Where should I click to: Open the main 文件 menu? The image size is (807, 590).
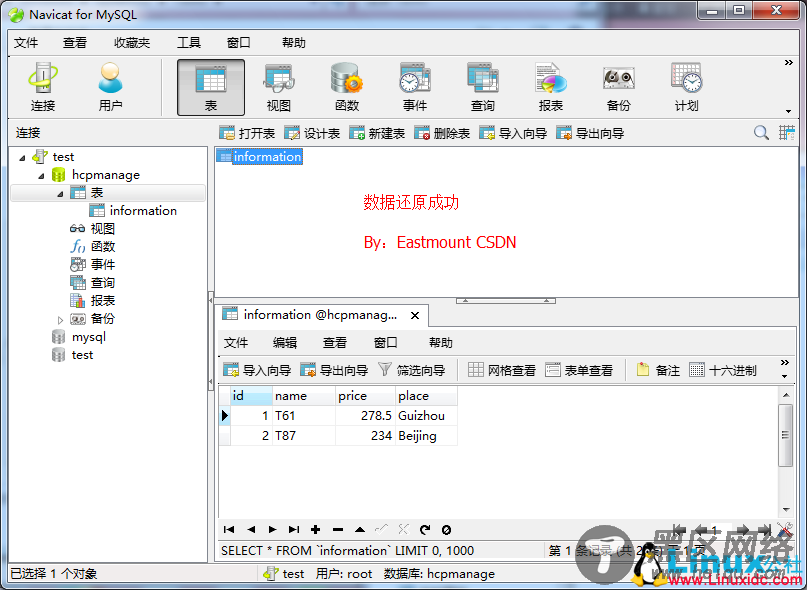point(26,43)
